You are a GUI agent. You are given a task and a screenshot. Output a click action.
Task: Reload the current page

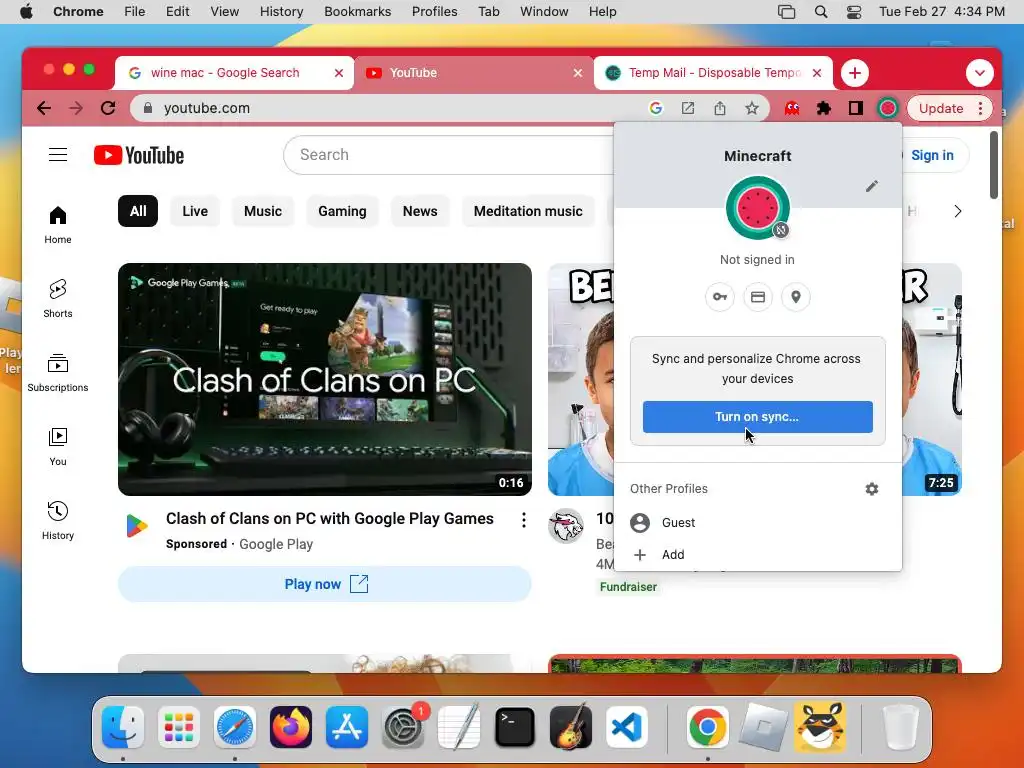[x=108, y=108]
